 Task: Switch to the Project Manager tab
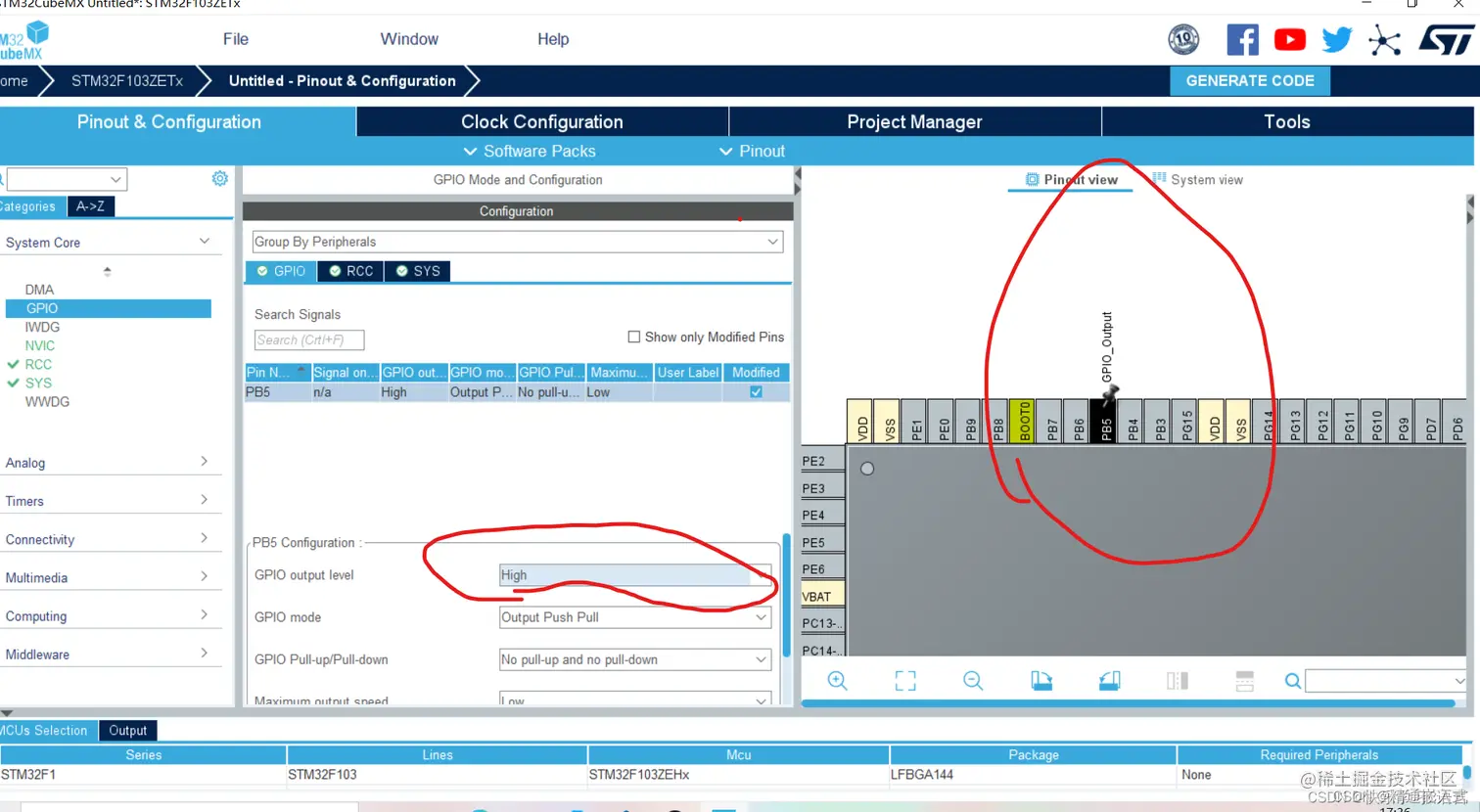pyautogui.click(x=914, y=121)
